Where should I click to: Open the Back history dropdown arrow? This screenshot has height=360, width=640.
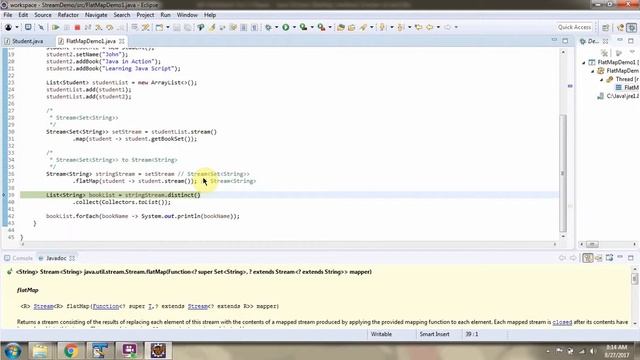tap(438, 27)
